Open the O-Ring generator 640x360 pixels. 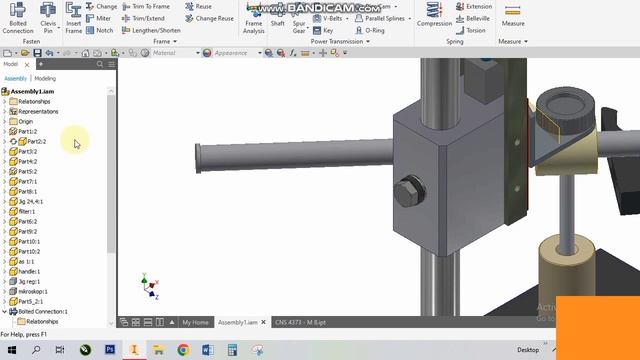[369, 30]
